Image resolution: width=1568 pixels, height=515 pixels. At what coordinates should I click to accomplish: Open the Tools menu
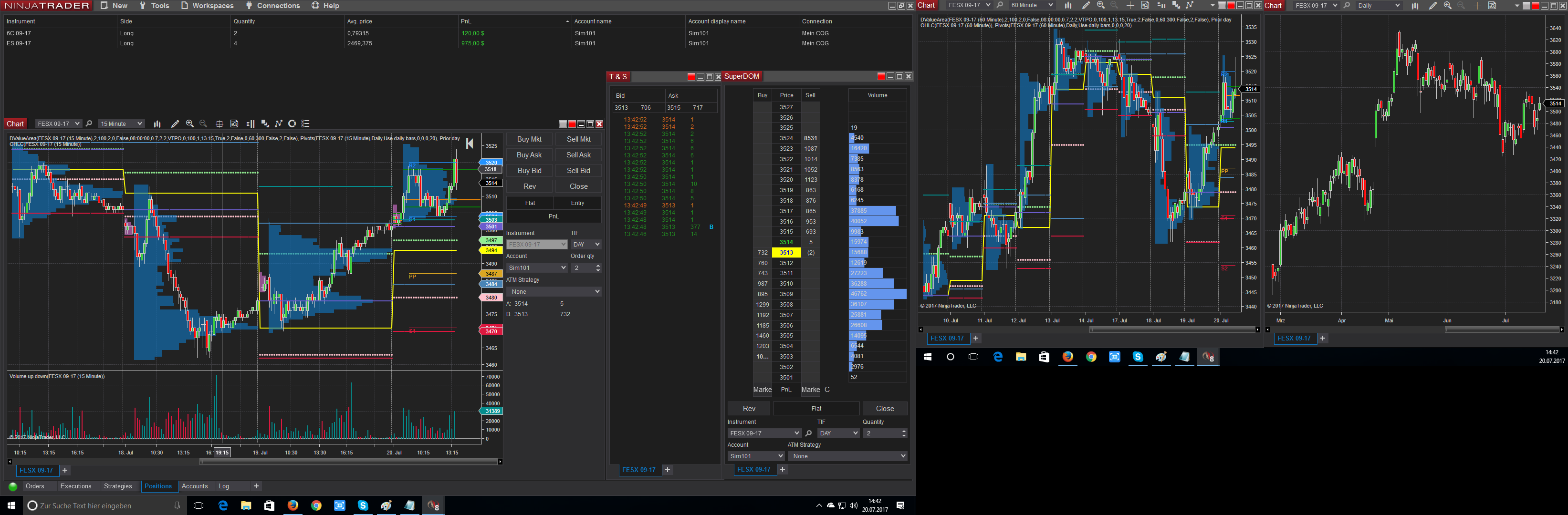coord(154,5)
